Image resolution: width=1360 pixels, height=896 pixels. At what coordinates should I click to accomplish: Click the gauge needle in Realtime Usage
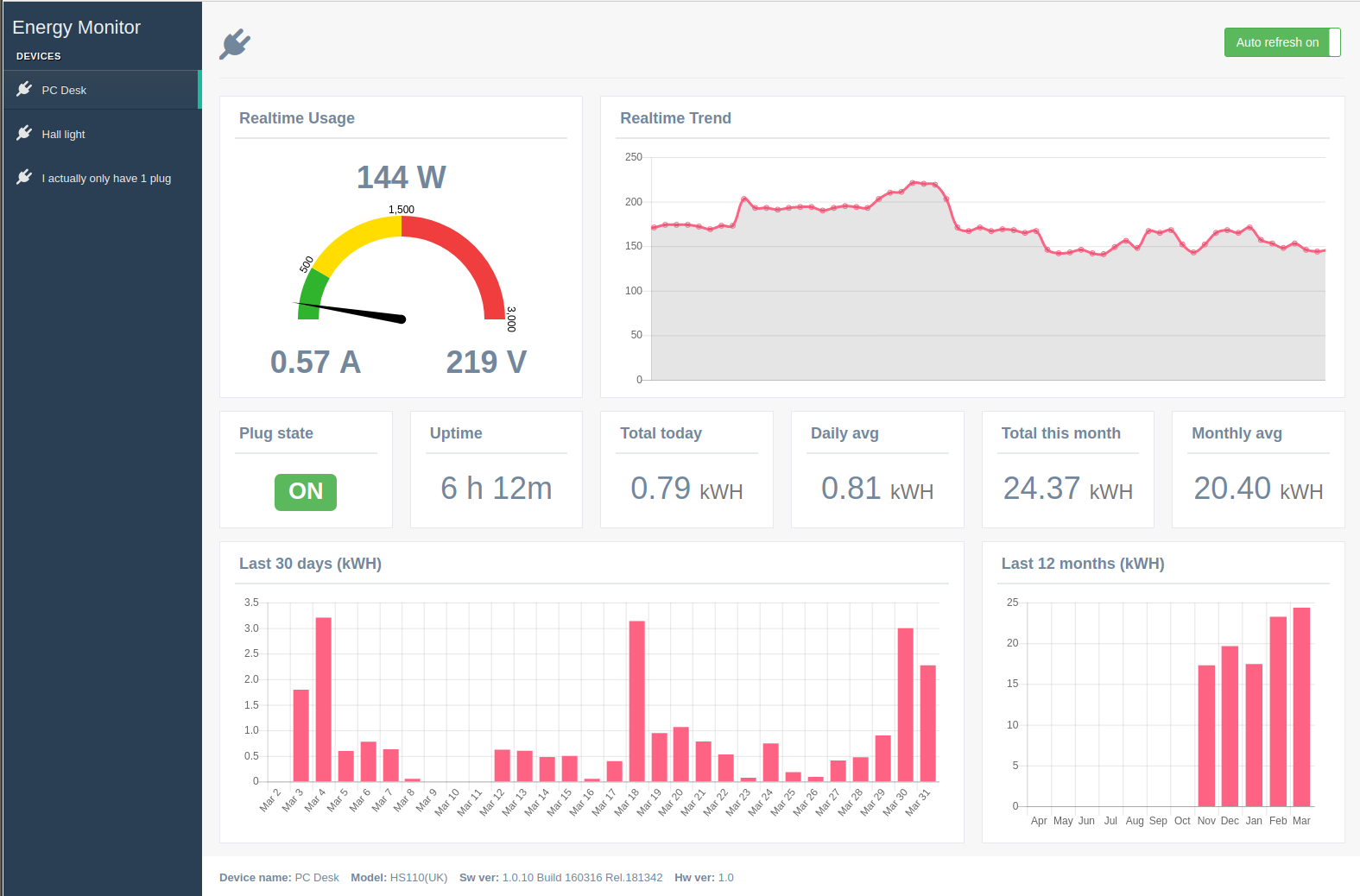(354, 312)
